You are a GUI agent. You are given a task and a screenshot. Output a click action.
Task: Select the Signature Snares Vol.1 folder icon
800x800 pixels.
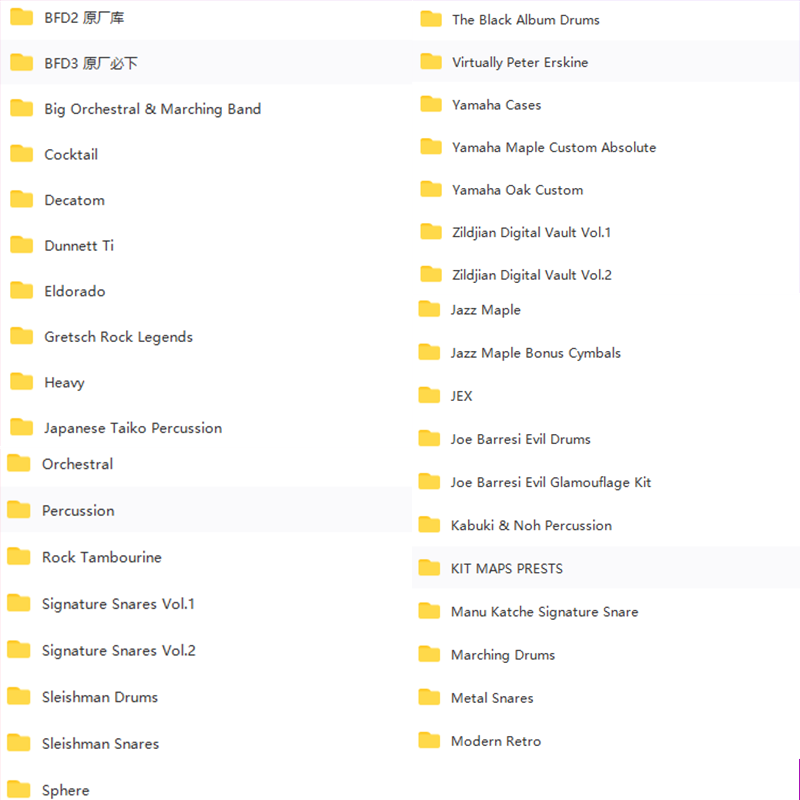19,603
